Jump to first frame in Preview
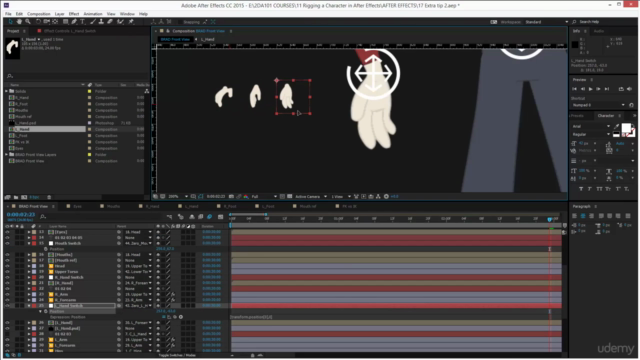This screenshot has height=360, width=640. (x=574, y=89)
